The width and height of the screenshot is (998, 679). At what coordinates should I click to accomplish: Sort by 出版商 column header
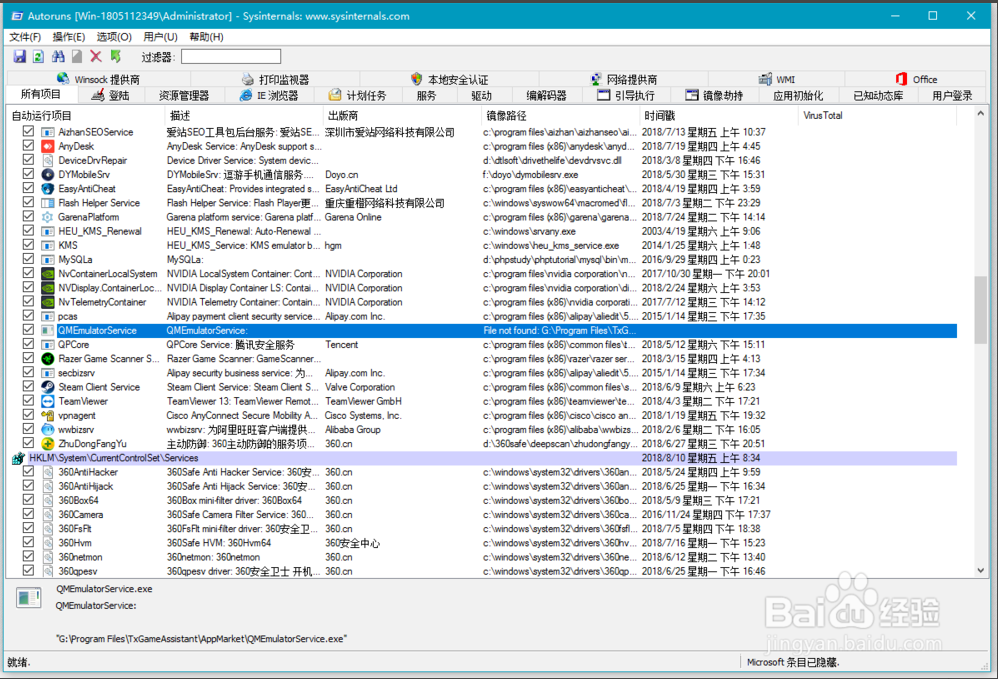point(402,116)
